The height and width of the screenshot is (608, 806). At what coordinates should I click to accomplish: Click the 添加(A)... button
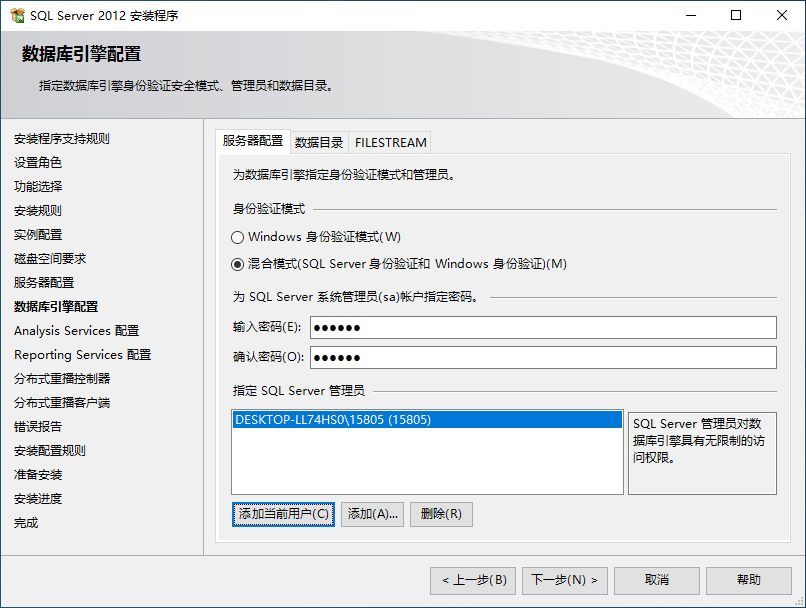pos(372,514)
